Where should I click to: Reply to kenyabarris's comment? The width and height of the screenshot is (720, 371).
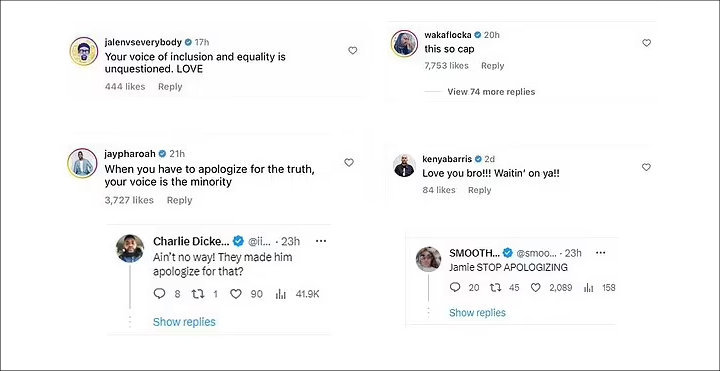479,190
